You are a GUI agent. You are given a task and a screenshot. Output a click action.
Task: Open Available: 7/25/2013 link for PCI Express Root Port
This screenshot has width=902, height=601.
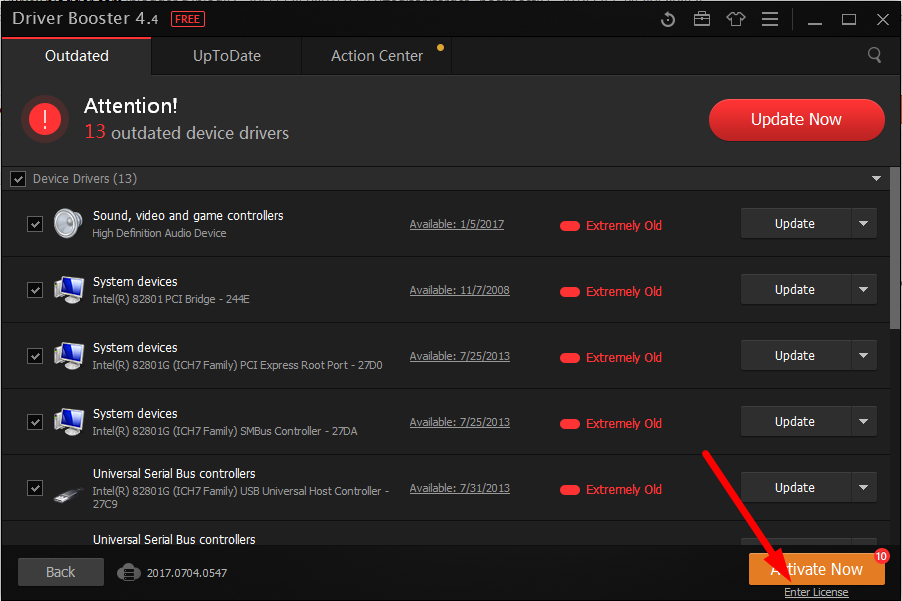click(460, 357)
